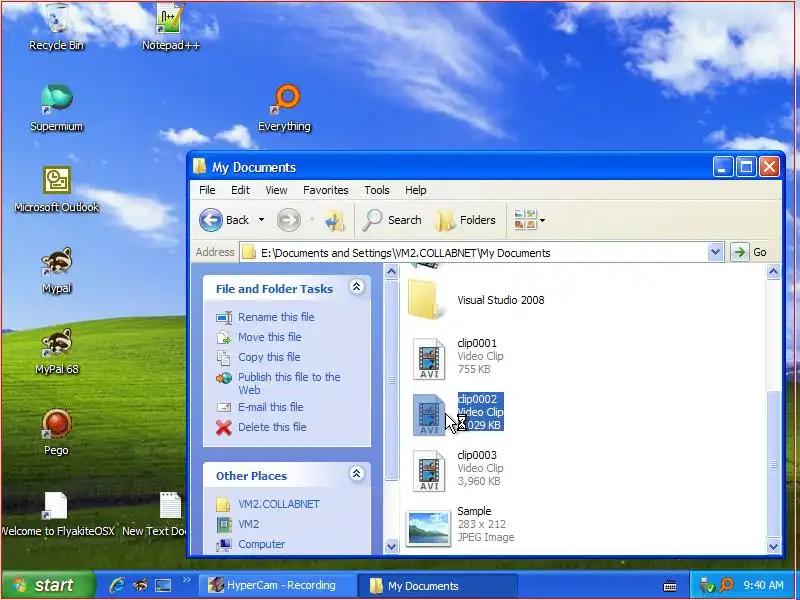Click the Back button in My Documents
The image size is (800, 600).
point(224,220)
